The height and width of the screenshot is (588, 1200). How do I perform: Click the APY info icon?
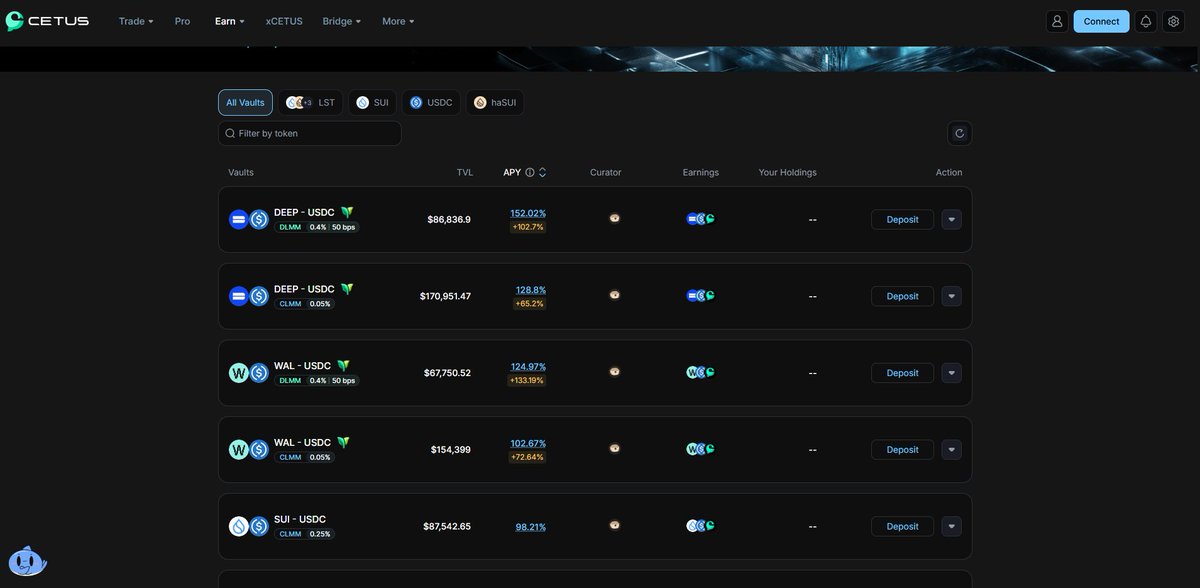point(530,172)
